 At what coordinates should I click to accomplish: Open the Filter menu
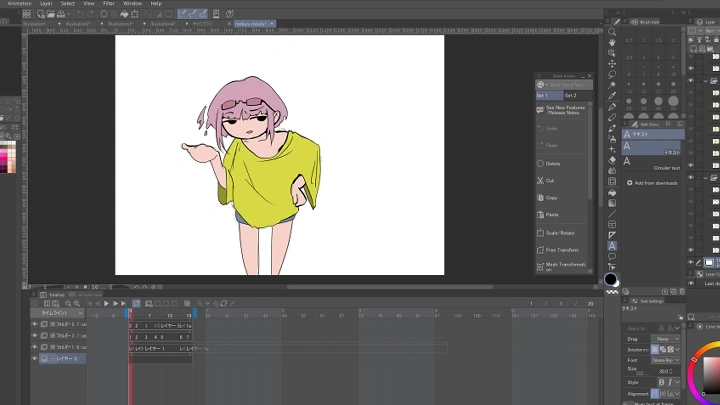109,3
